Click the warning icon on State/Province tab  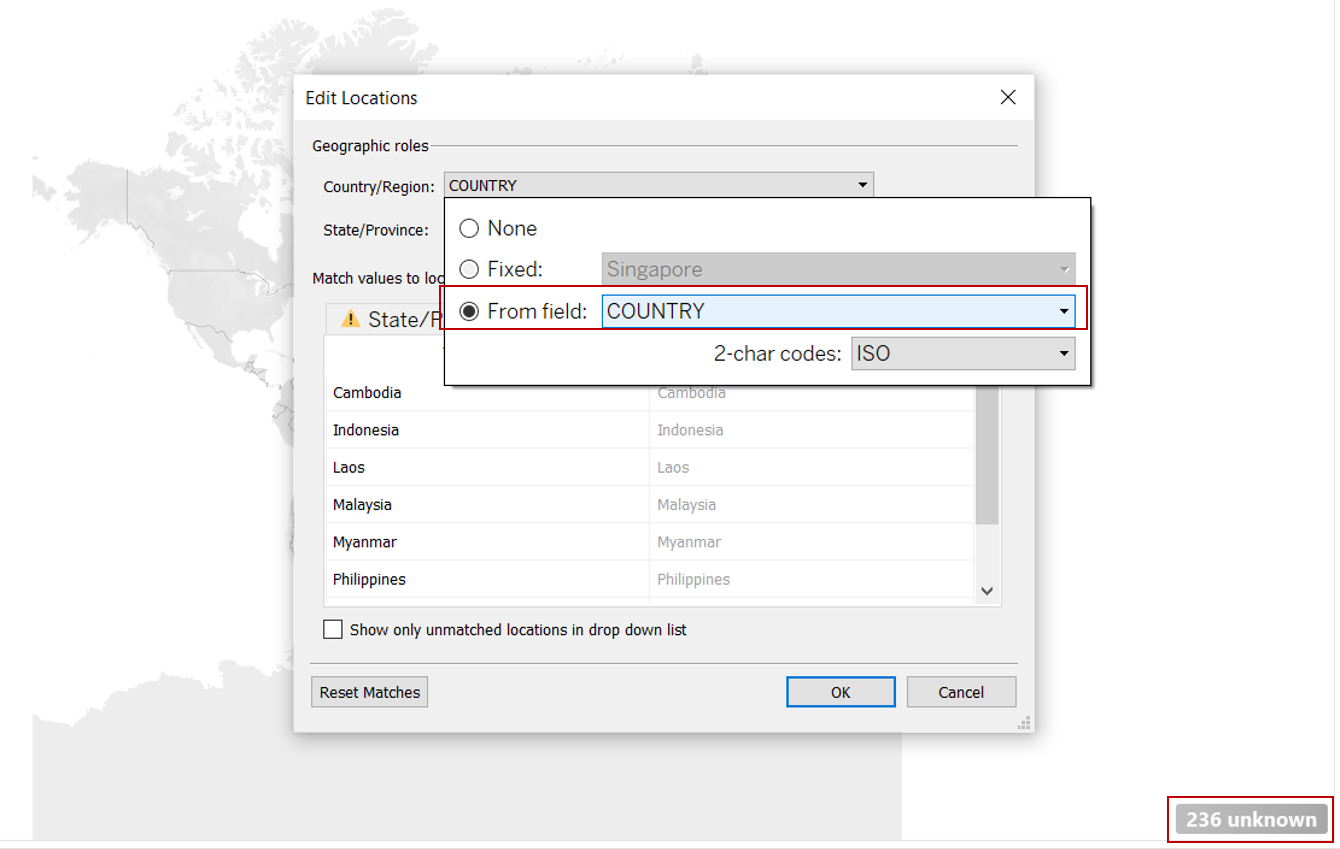tap(350, 319)
